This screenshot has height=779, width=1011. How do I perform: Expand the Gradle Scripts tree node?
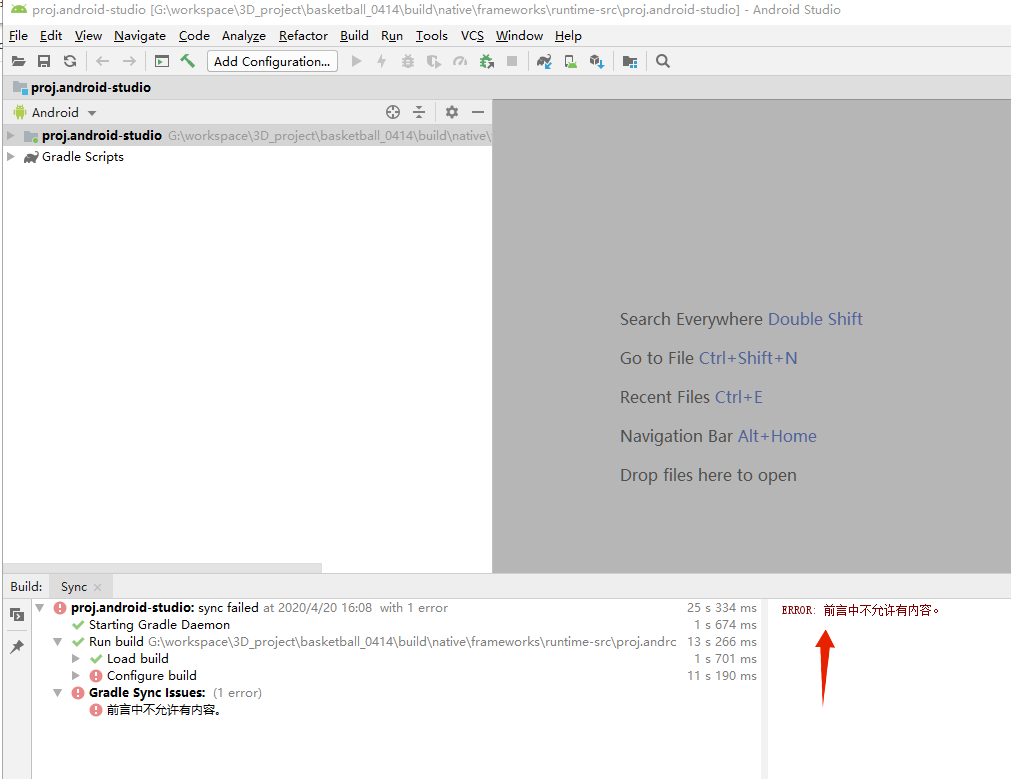(10, 157)
